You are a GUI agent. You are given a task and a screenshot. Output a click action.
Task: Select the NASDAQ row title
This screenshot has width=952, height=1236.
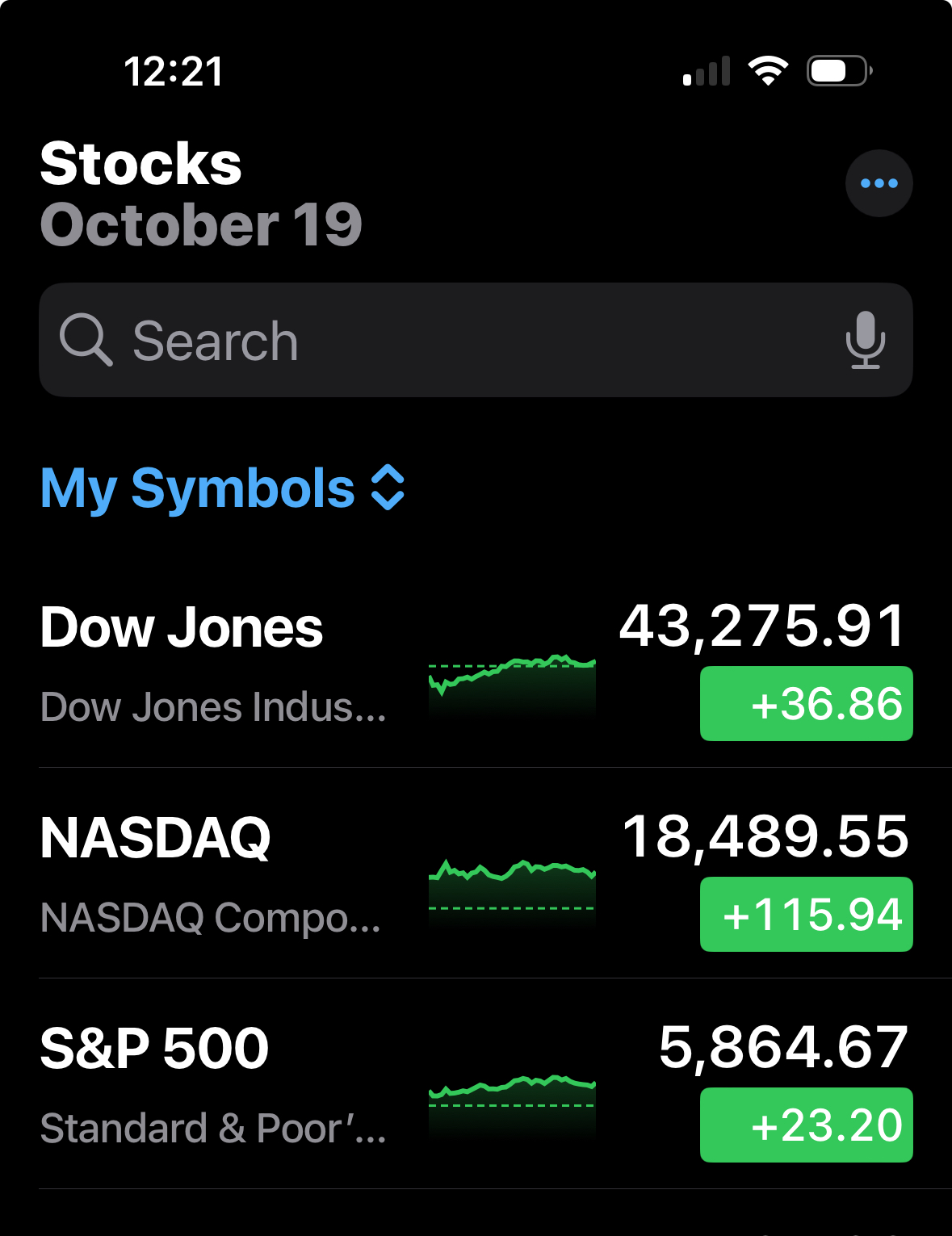pyautogui.click(x=156, y=838)
